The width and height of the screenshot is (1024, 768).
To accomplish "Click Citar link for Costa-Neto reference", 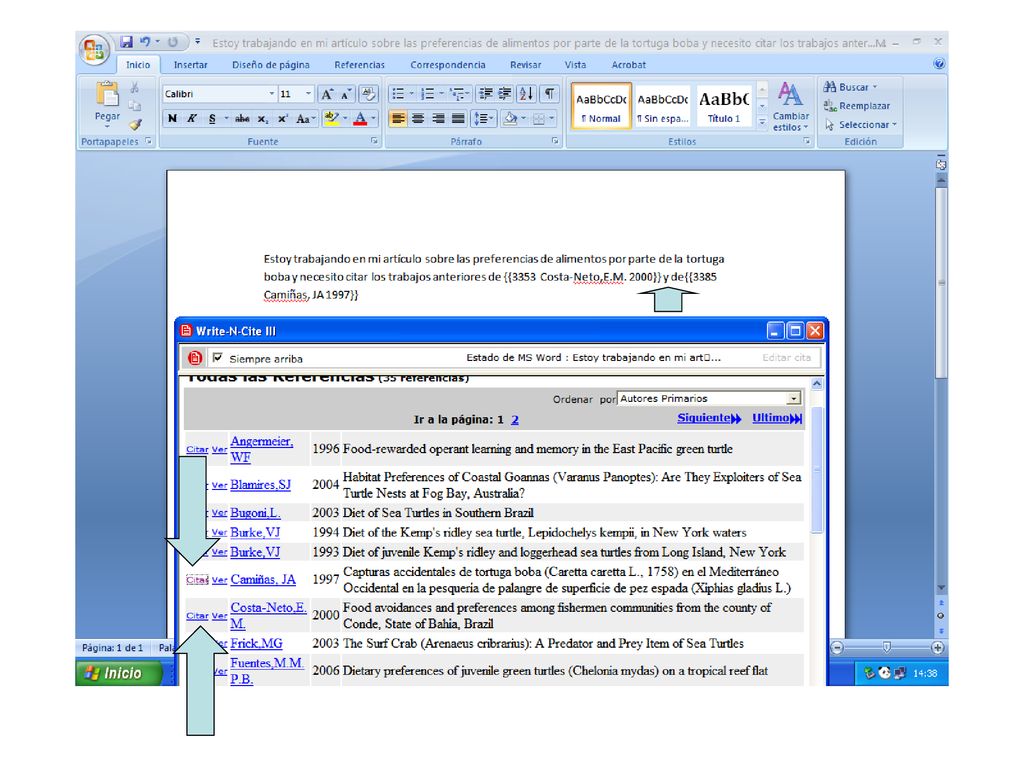I will pos(197,616).
